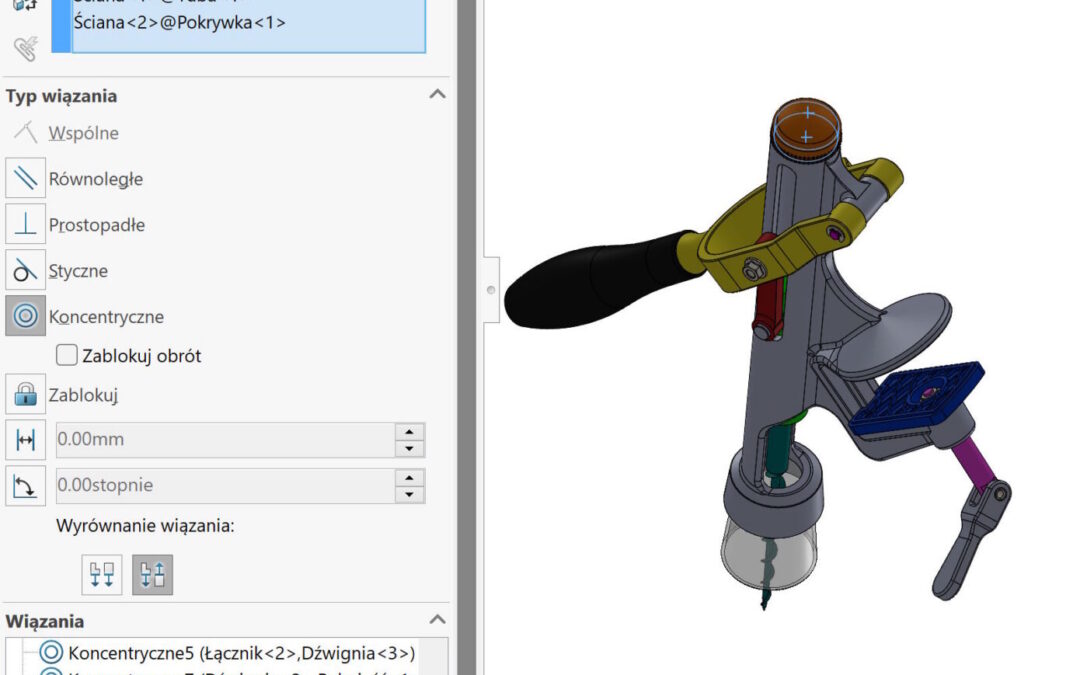The height and width of the screenshot is (675, 1080).
Task: Choose the Równoległe parallel mate icon
Action: [x=25, y=179]
